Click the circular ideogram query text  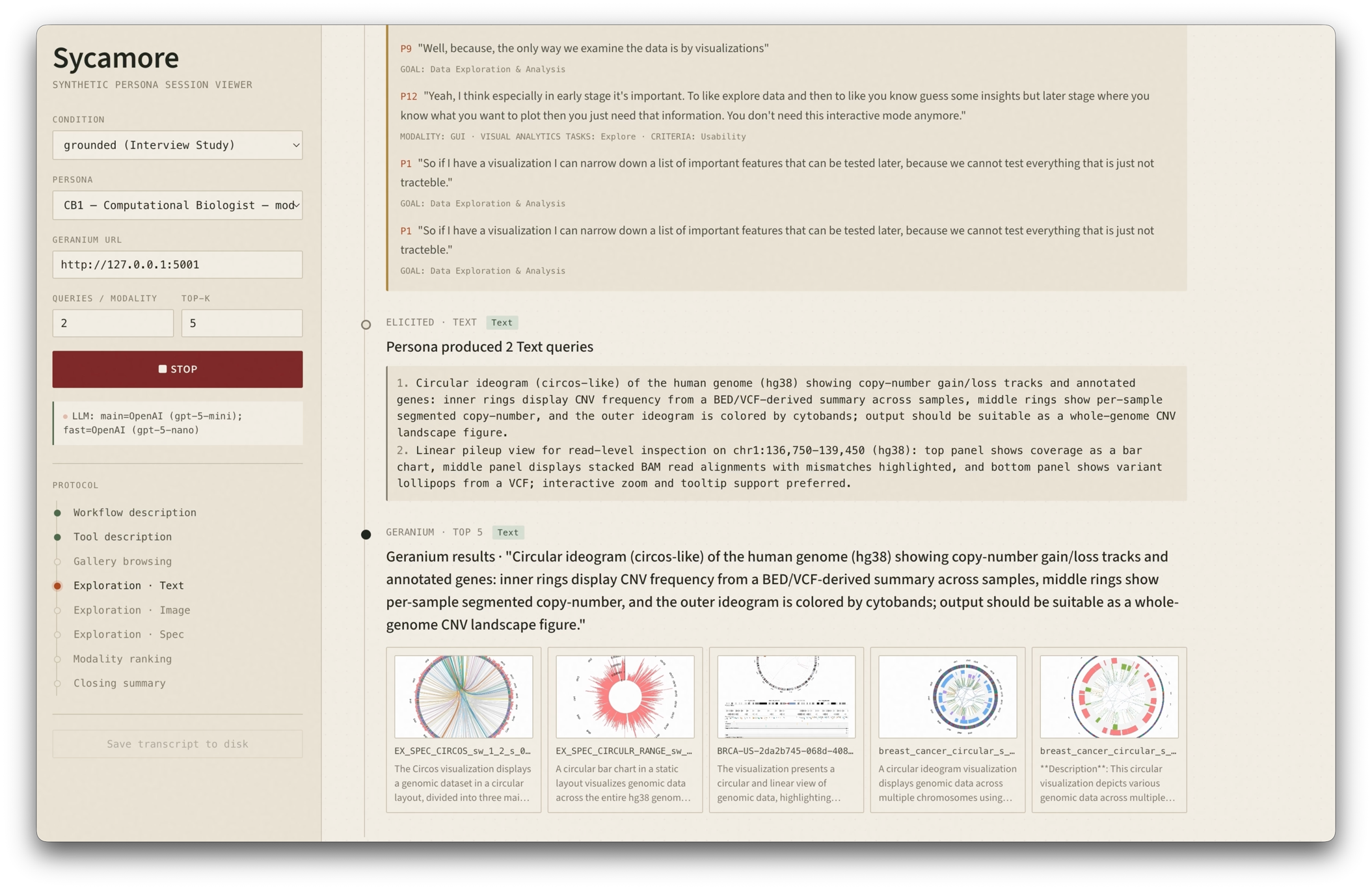tap(787, 408)
